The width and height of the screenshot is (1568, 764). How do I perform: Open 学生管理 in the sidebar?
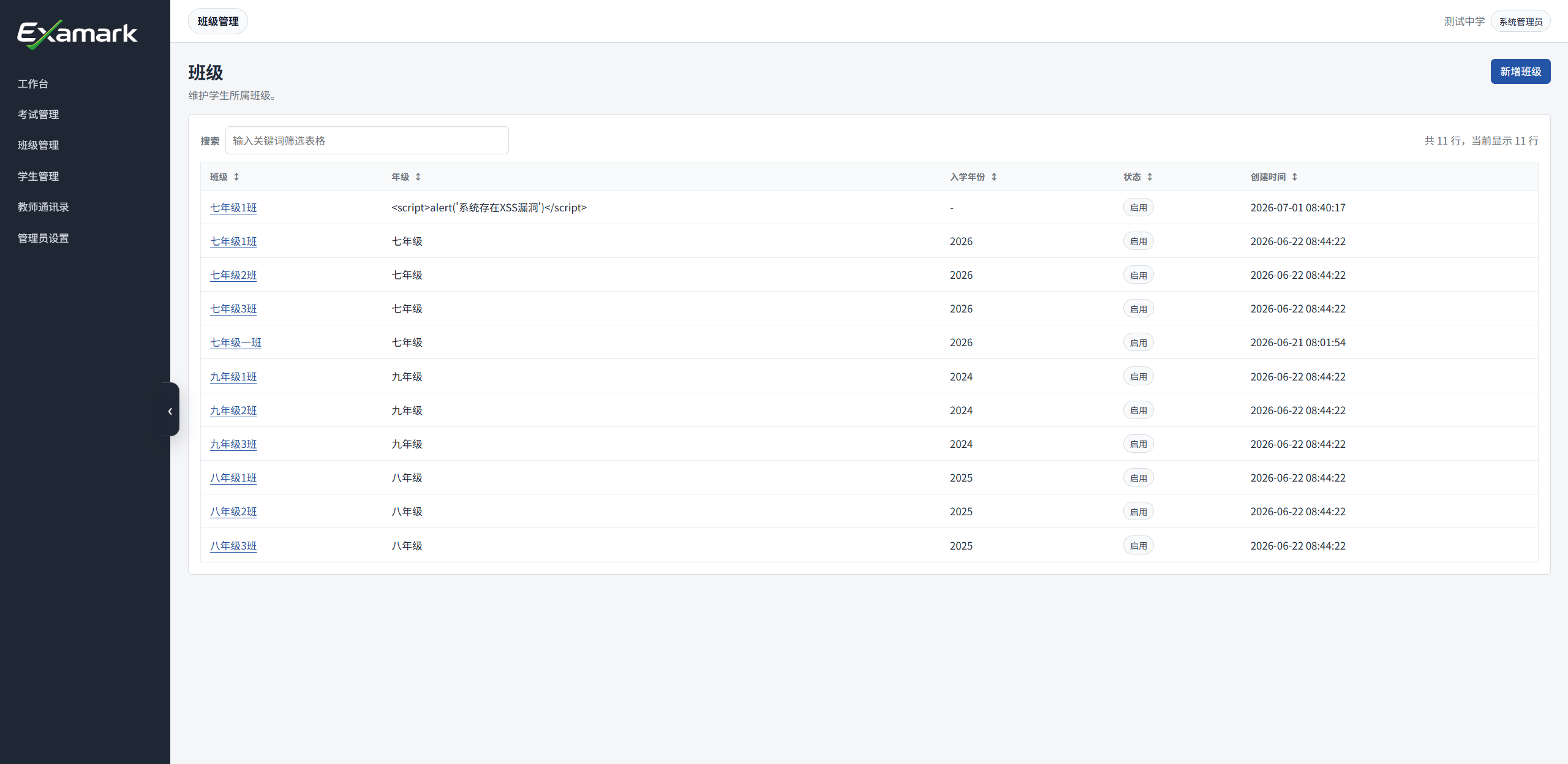tap(38, 176)
